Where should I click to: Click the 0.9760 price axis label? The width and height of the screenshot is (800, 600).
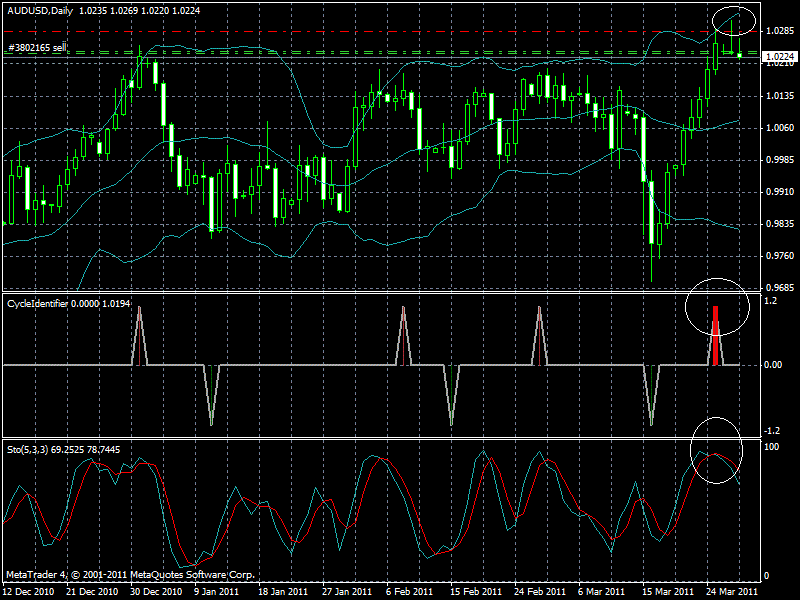[x=780, y=256]
